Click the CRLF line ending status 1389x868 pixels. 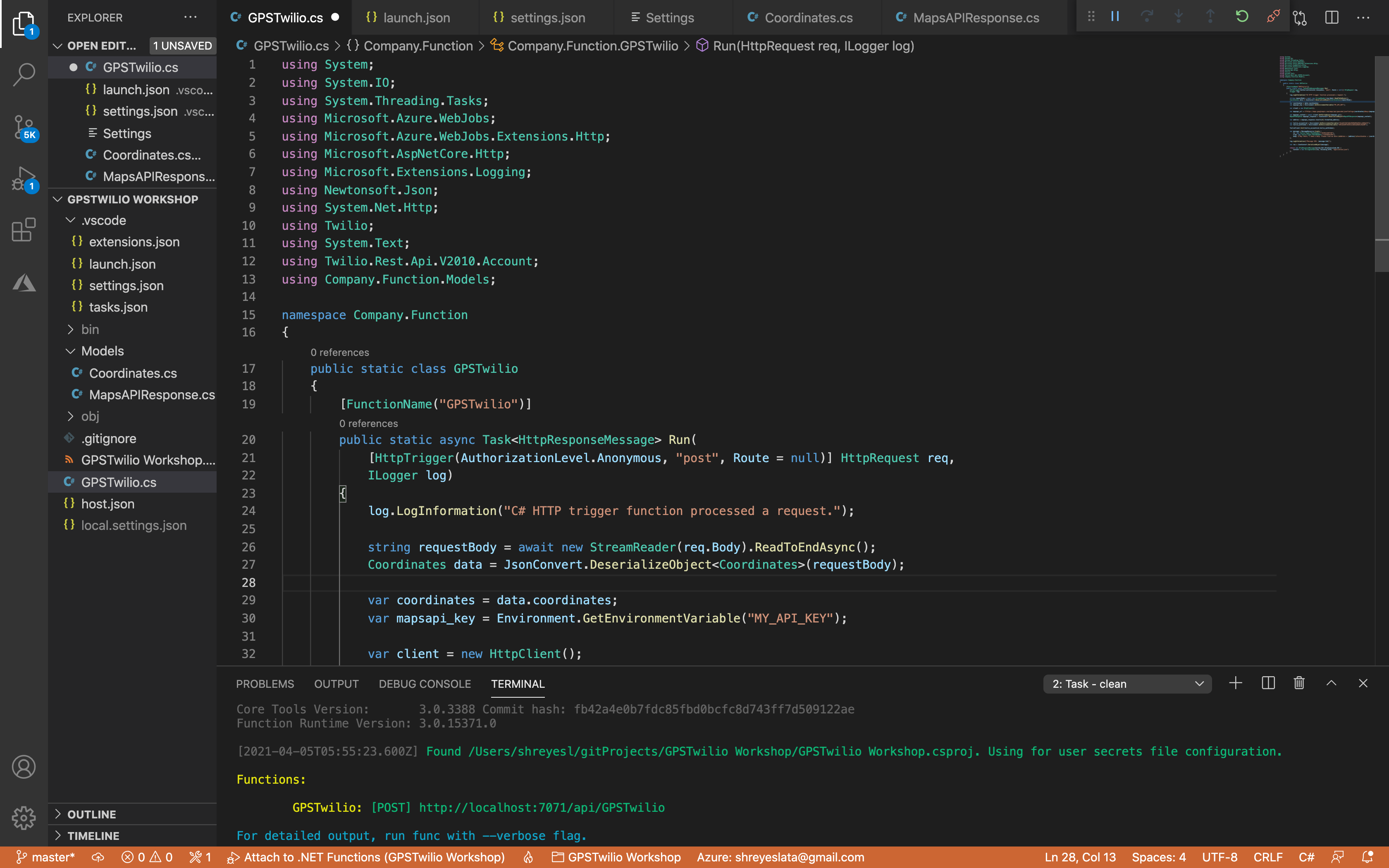(x=1267, y=857)
